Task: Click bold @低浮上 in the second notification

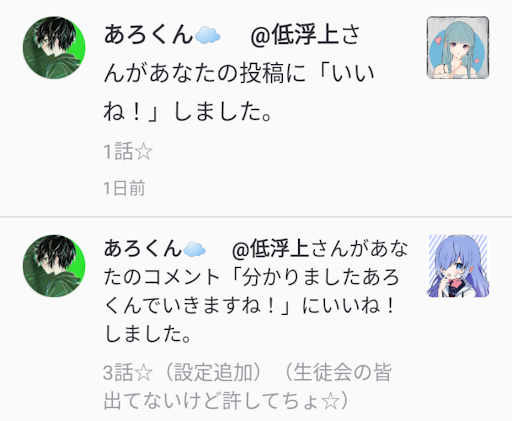Action: point(270,249)
